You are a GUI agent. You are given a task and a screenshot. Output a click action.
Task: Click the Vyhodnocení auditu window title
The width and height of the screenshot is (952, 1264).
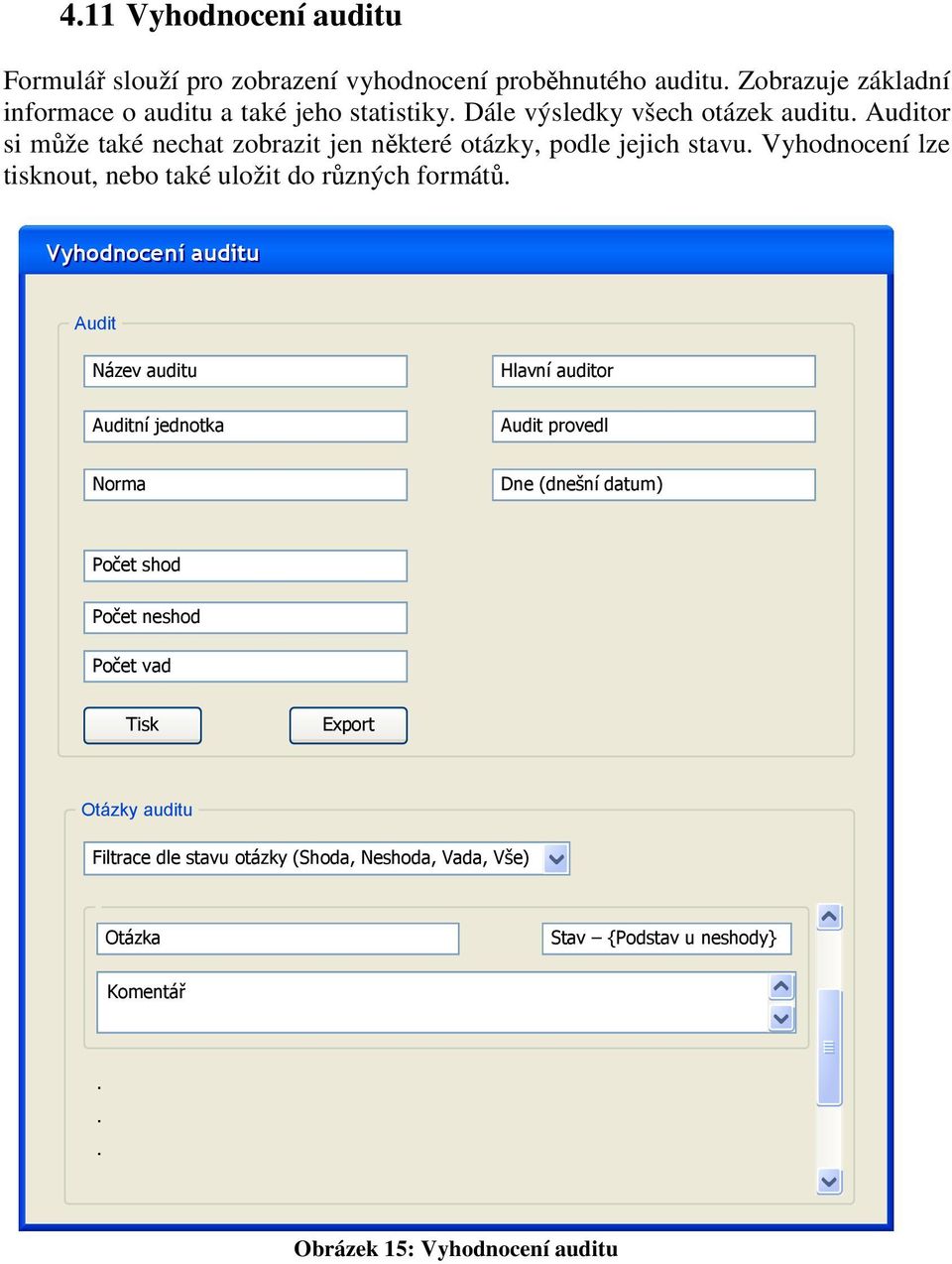pos(153,253)
